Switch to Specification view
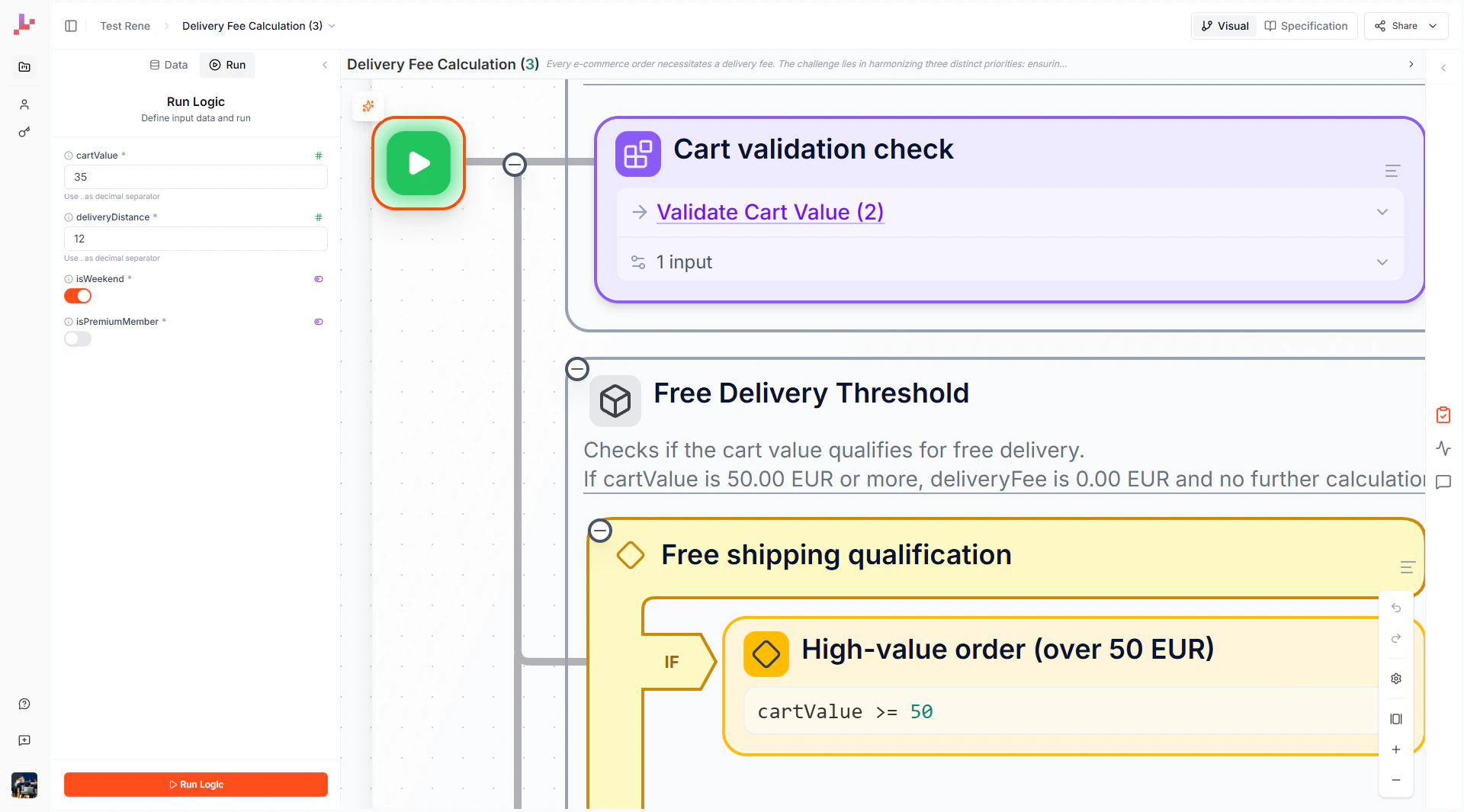Image resolution: width=1464 pixels, height=812 pixels. (1306, 26)
